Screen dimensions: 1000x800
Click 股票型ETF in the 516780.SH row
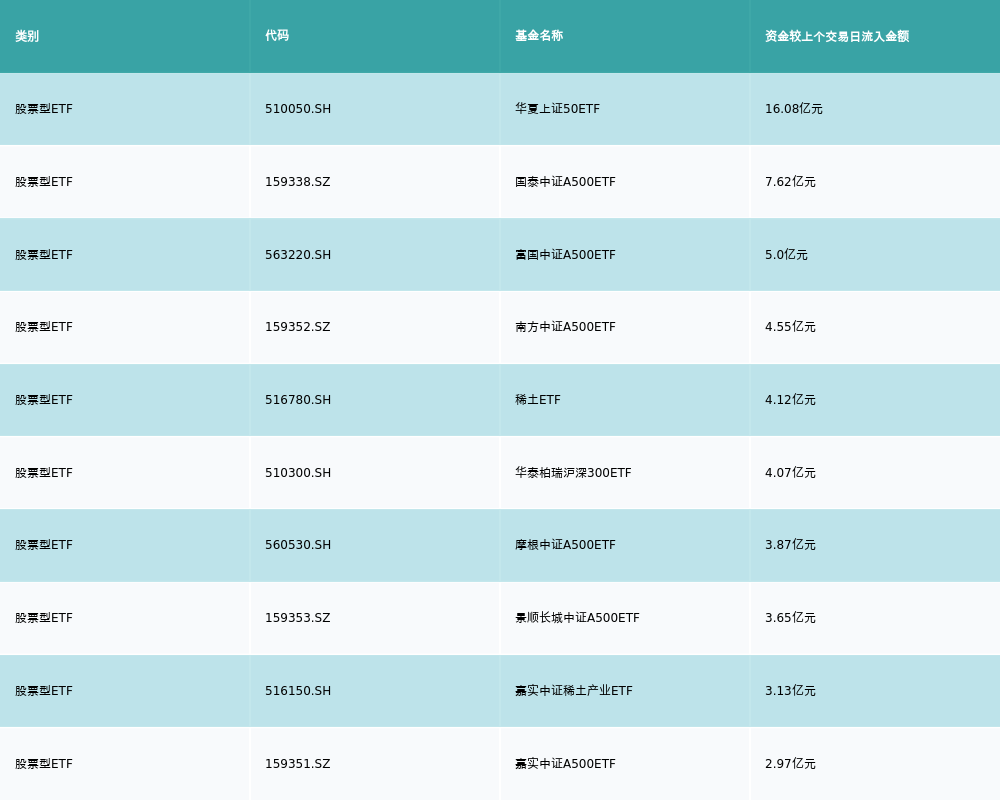tap(44, 399)
